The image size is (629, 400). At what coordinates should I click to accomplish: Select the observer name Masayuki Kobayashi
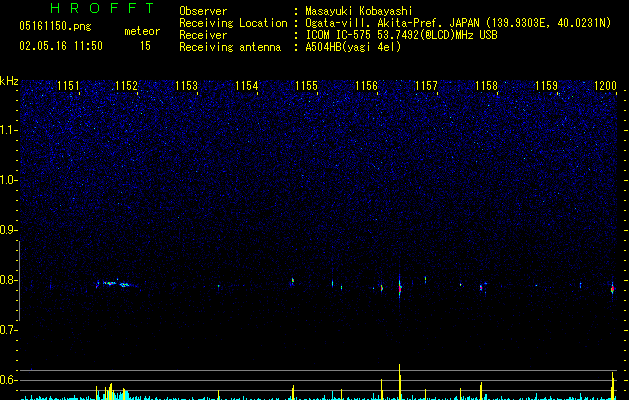[359, 11]
